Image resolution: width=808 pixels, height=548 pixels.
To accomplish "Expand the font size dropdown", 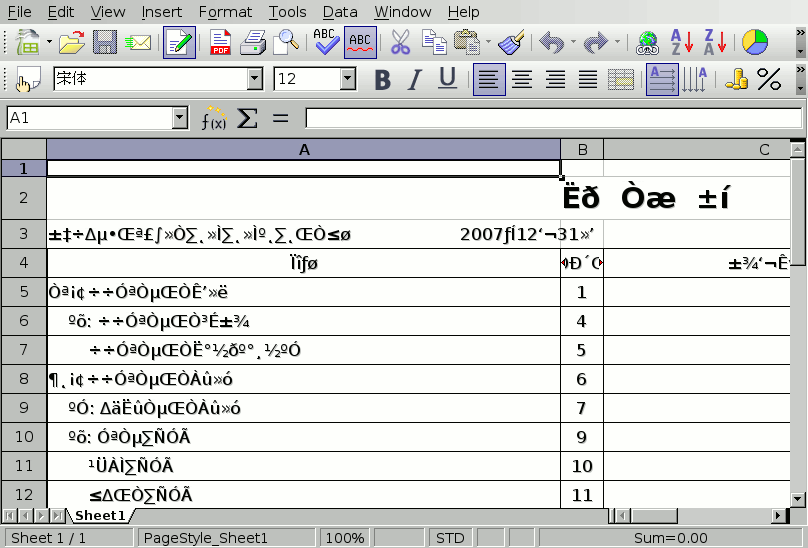I will [x=348, y=79].
